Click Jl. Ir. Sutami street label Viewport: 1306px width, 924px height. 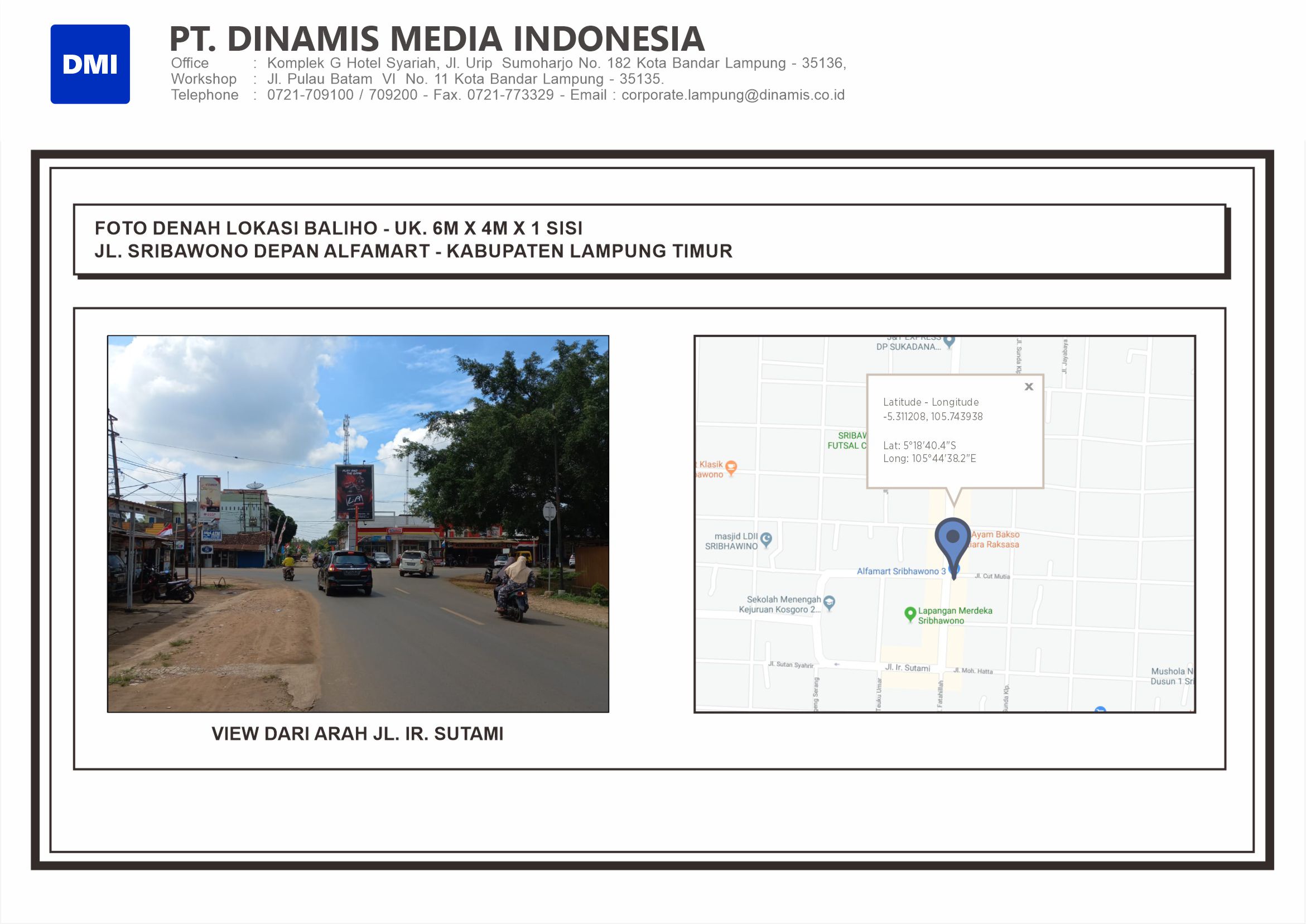pos(907,668)
